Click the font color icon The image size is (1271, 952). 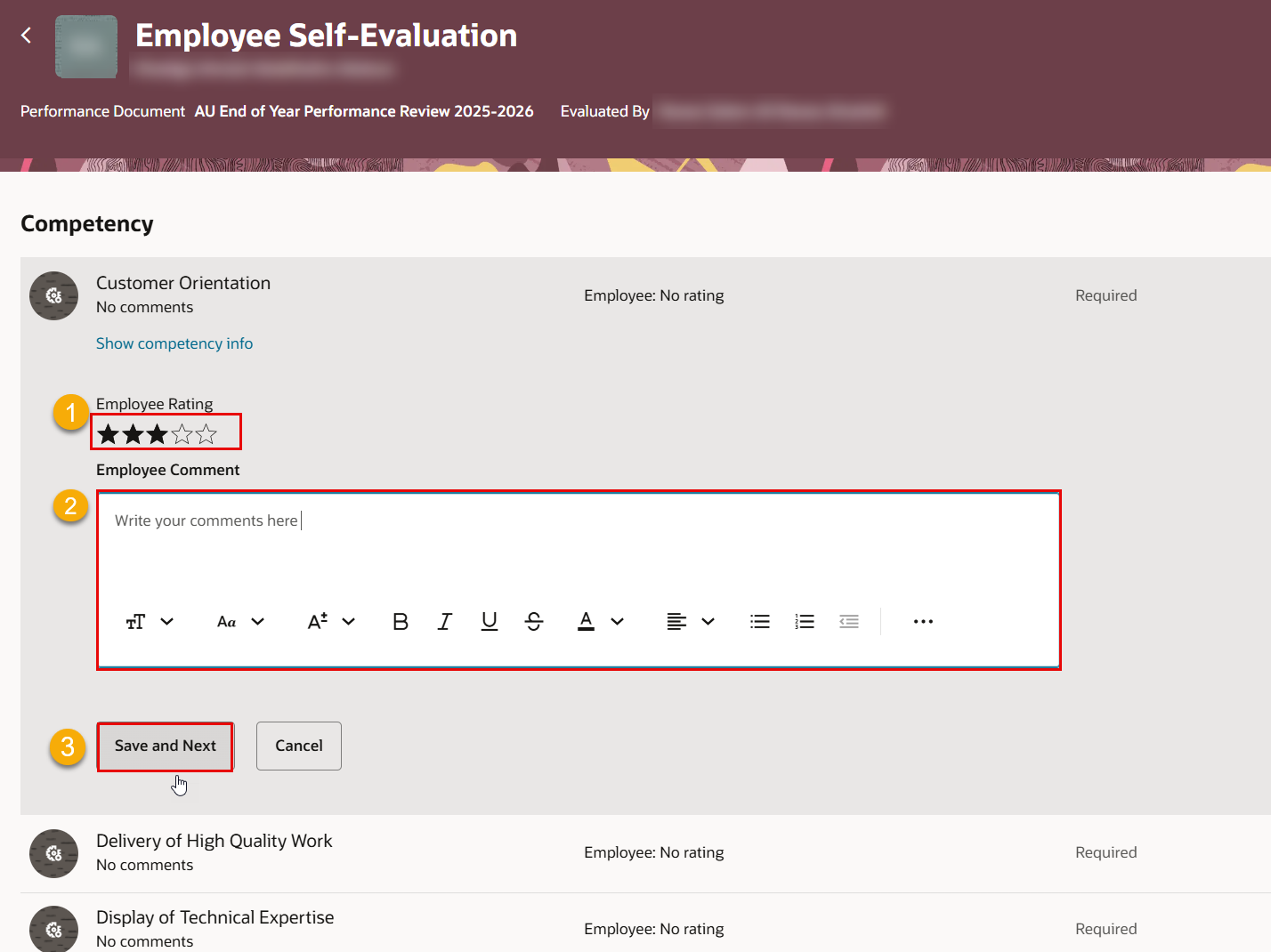[x=586, y=622]
